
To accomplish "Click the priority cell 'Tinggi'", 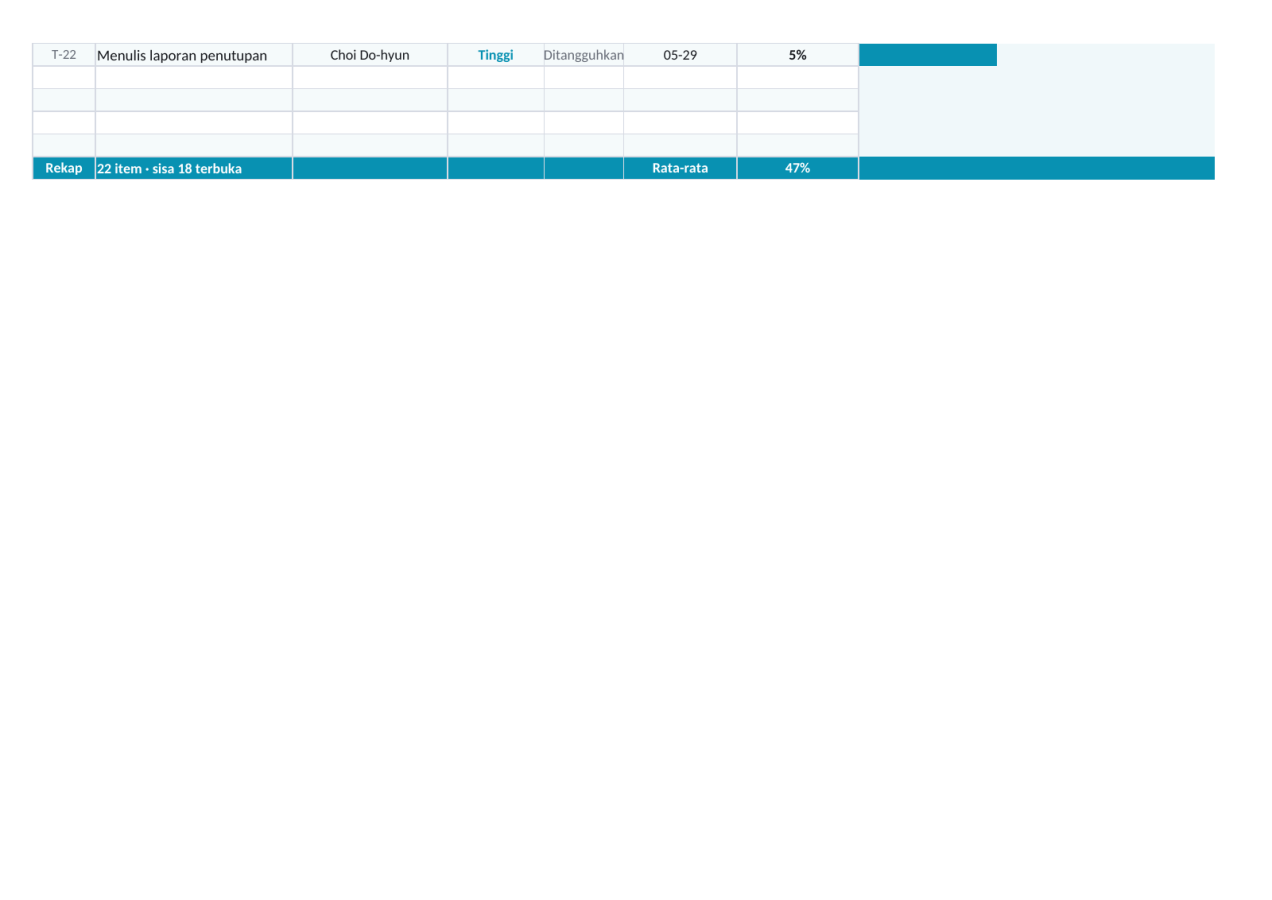I will pyautogui.click(x=496, y=55).
